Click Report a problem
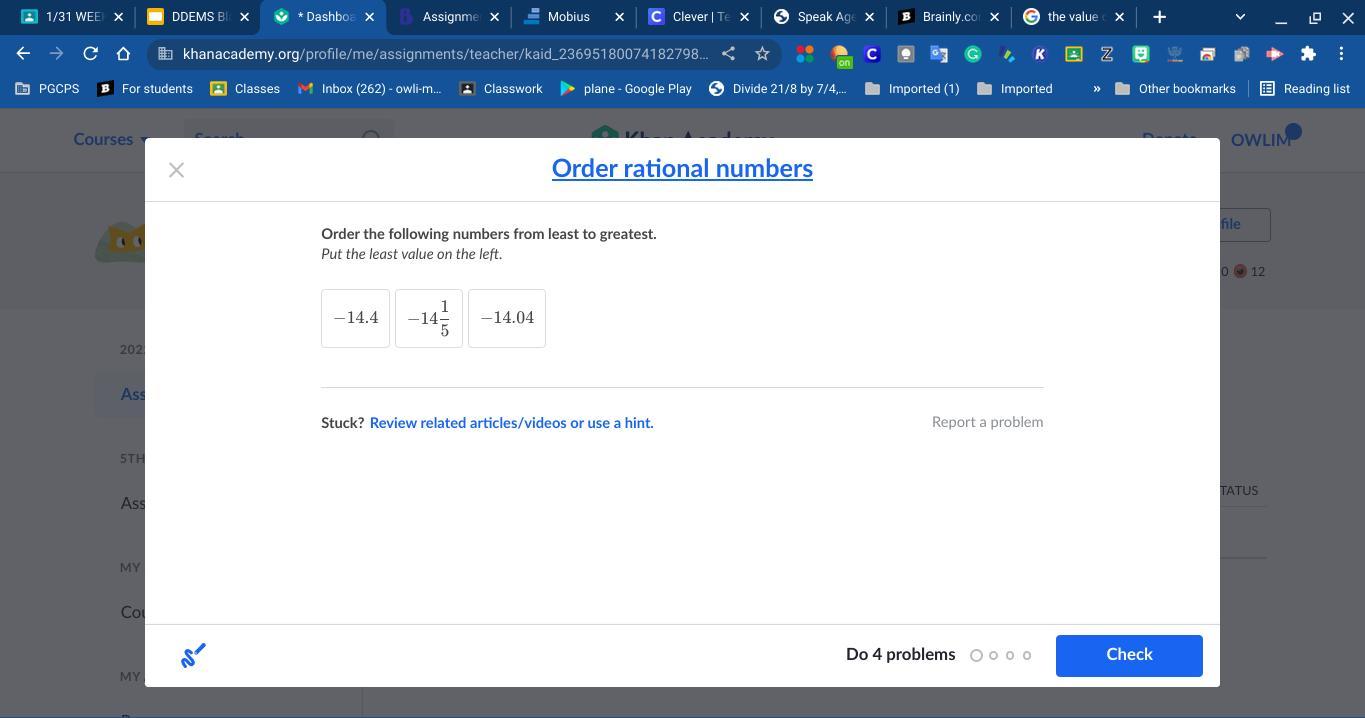Screen dimensions: 1365x718 pyautogui.click(x=987, y=422)
